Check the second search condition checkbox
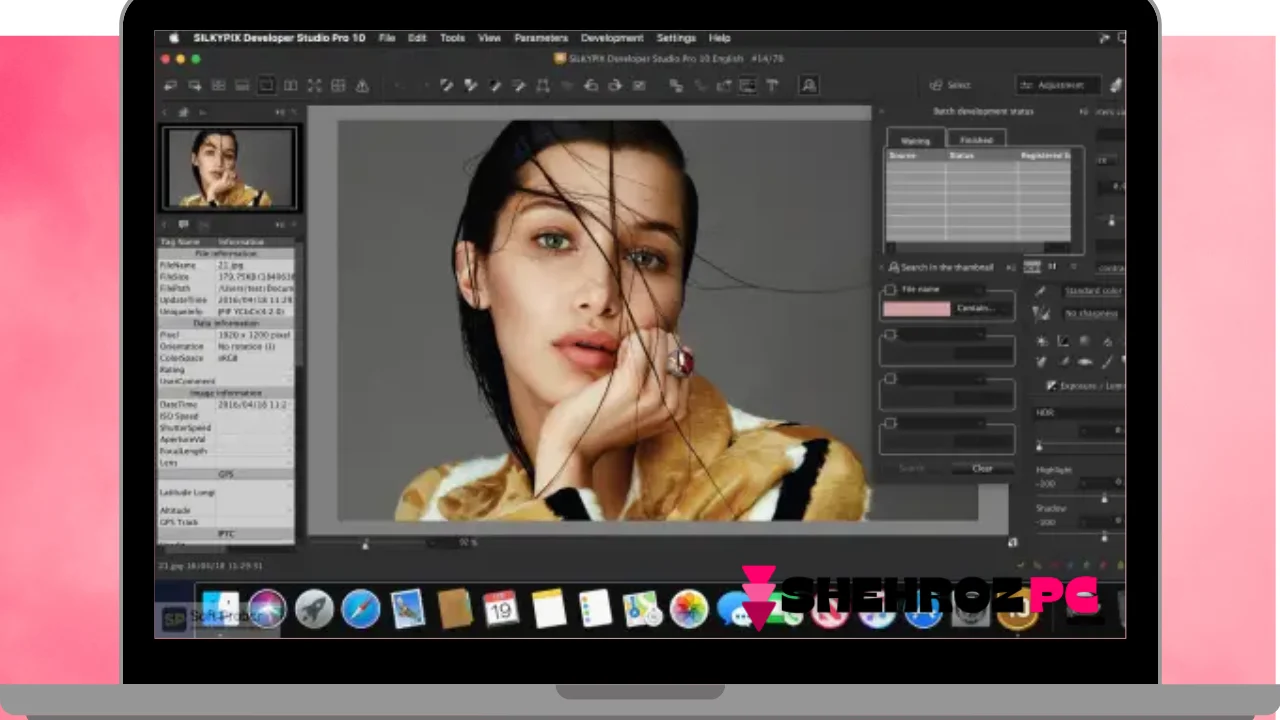This screenshot has width=1280, height=720. point(890,335)
